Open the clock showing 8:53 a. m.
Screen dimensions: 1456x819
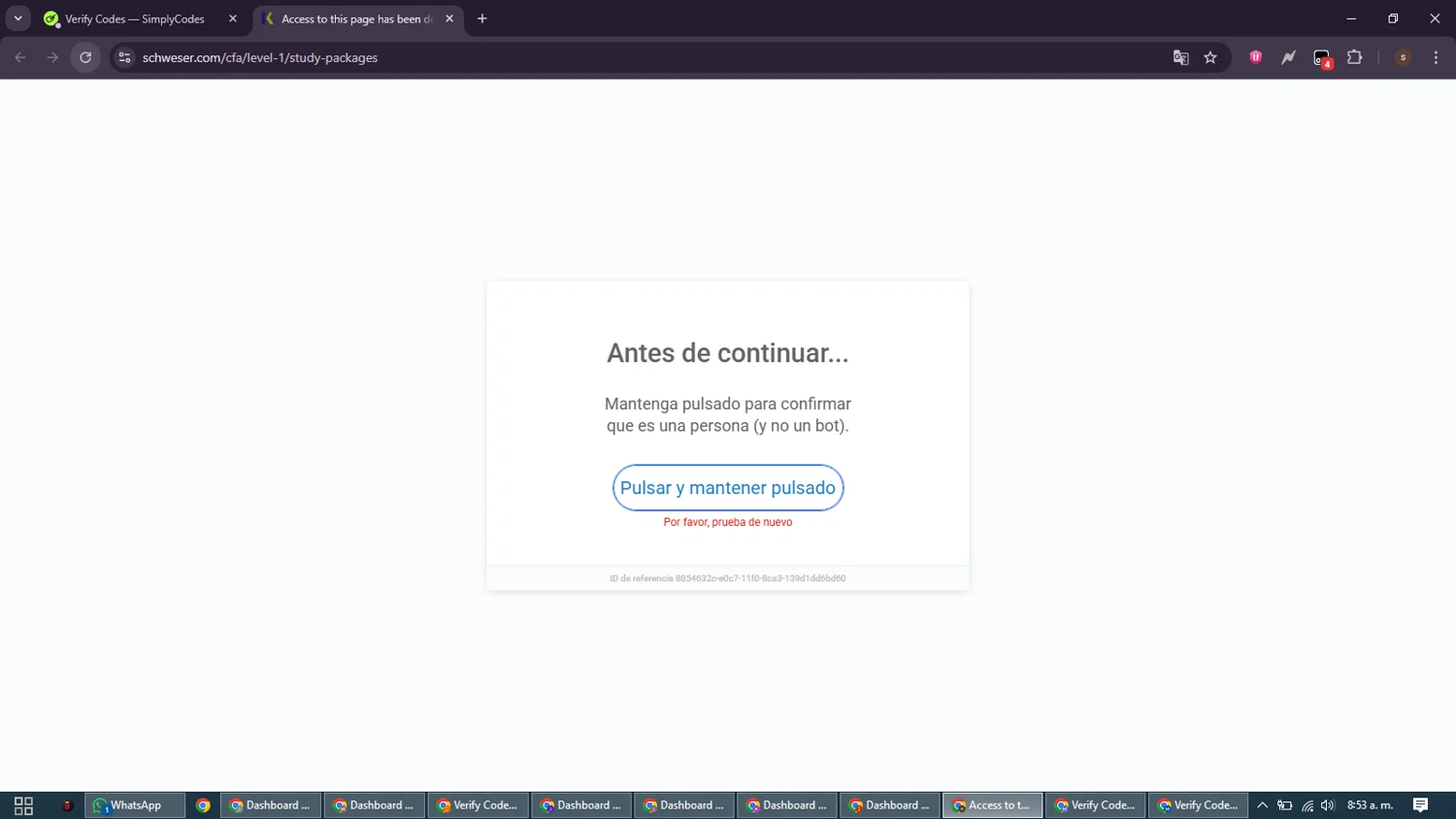tap(1370, 805)
